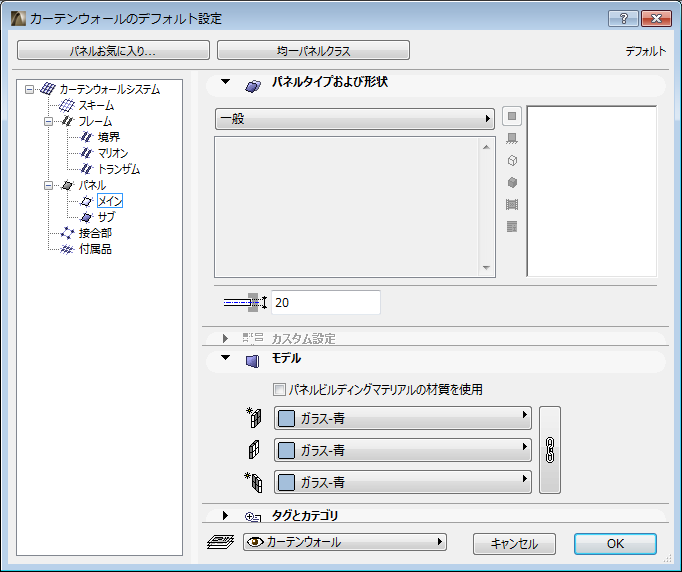682x572 pixels.
Task: Click the スキーム tree icon
Action: pyautogui.click(x=67, y=105)
